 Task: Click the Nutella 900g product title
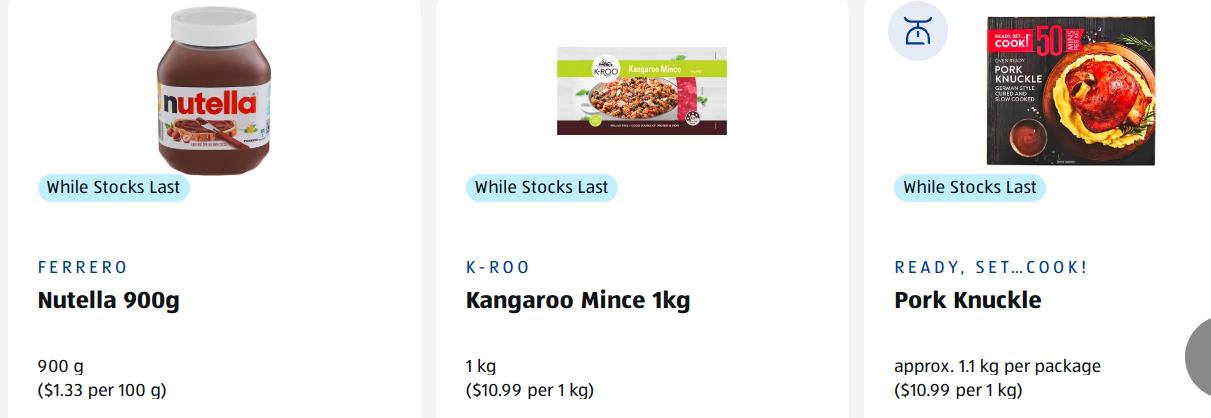(108, 300)
